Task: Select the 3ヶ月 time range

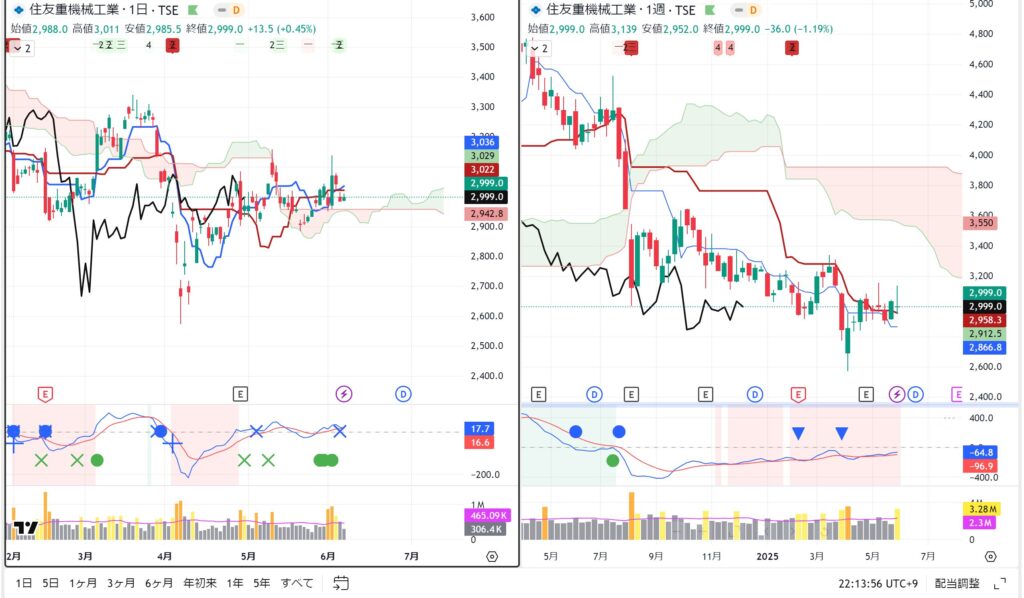Action: click(121, 583)
